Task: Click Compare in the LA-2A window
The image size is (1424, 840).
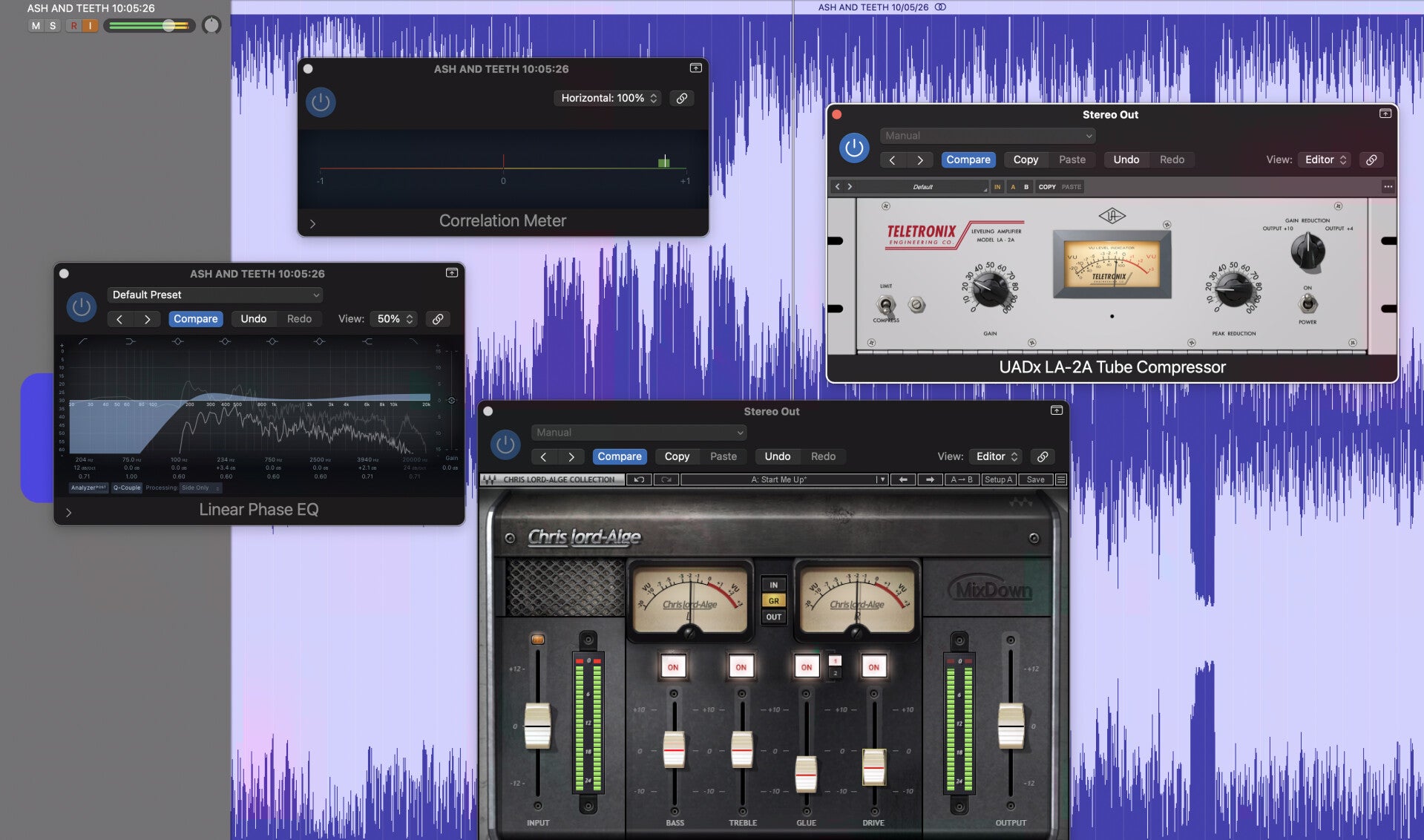Action: tap(968, 160)
